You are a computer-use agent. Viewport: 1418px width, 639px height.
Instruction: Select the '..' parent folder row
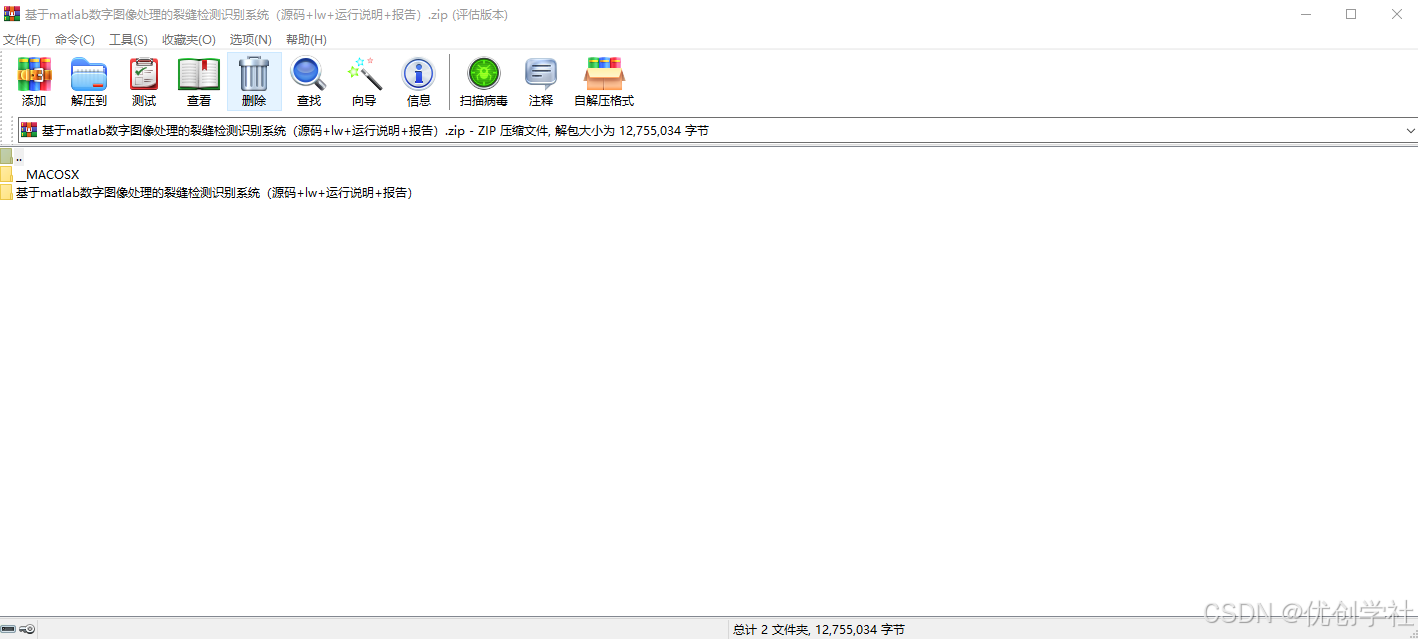point(12,156)
